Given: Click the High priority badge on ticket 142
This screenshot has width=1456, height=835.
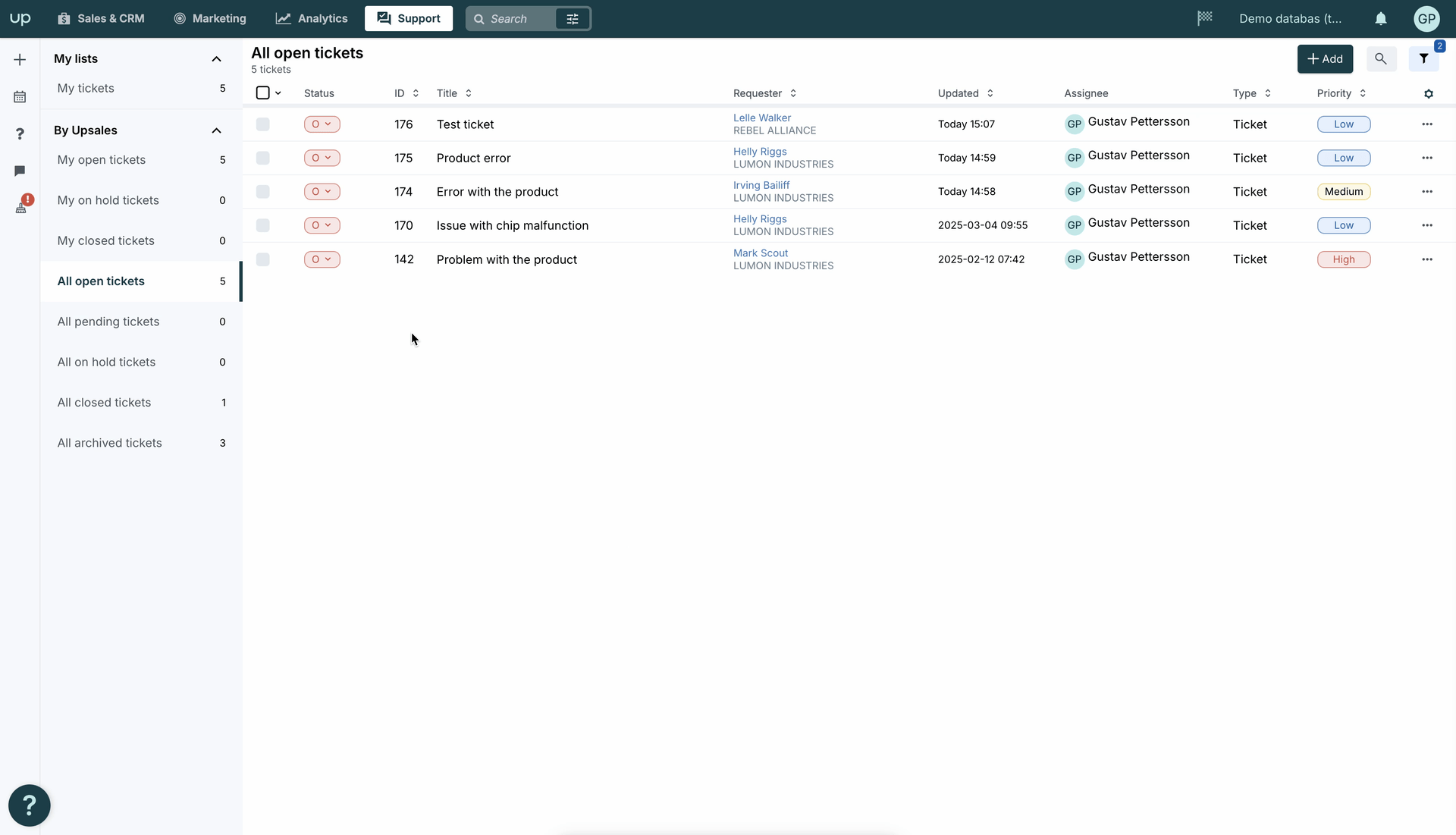Looking at the screenshot, I should click(1343, 259).
